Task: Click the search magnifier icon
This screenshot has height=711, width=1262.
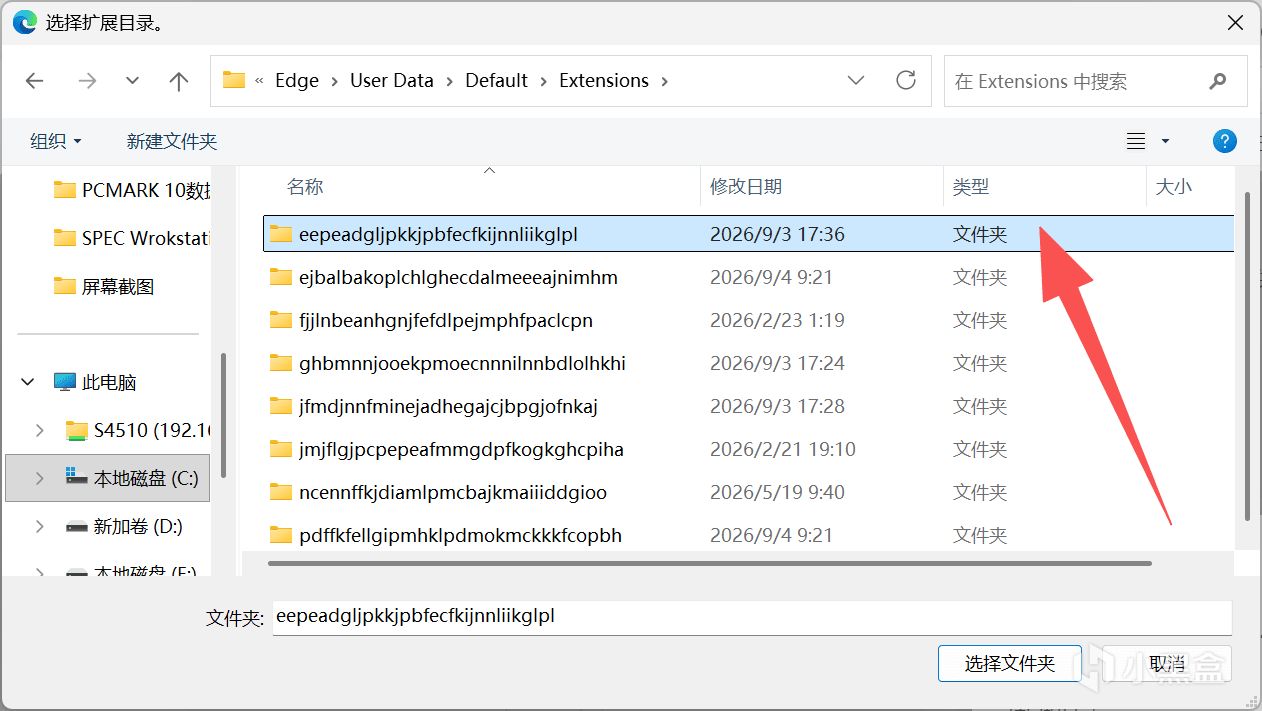Action: [x=1217, y=81]
